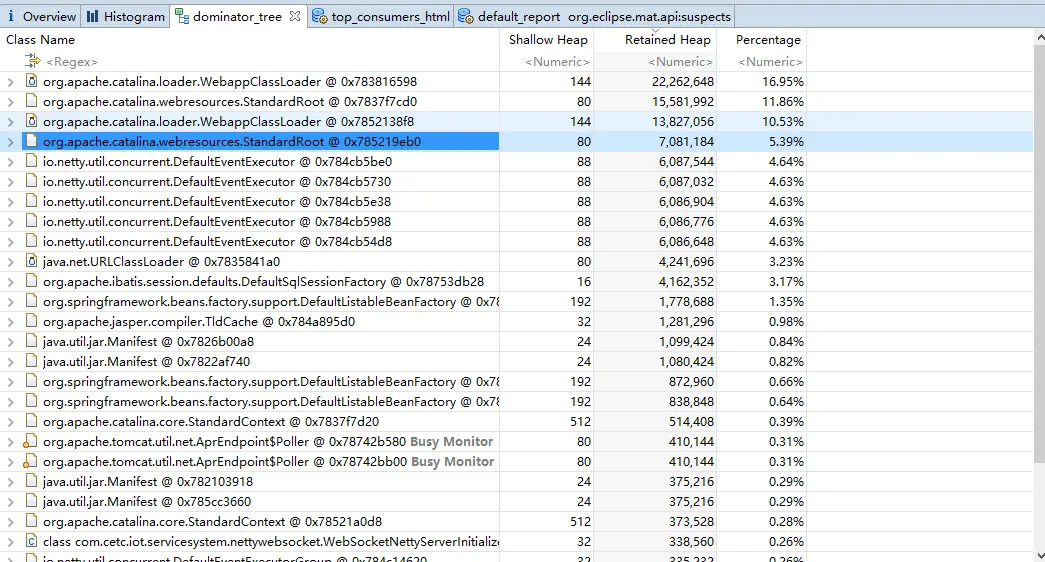Open the Histogram tab
The height and width of the screenshot is (562, 1045).
[125, 16]
